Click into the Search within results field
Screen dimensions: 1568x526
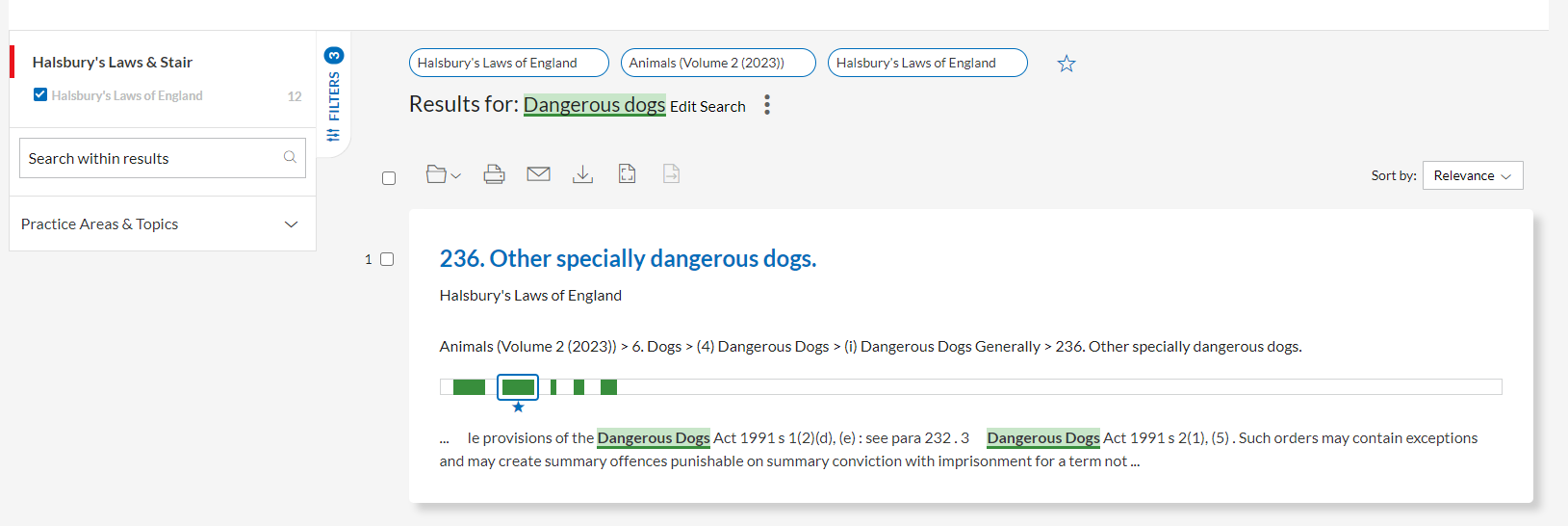coord(149,158)
